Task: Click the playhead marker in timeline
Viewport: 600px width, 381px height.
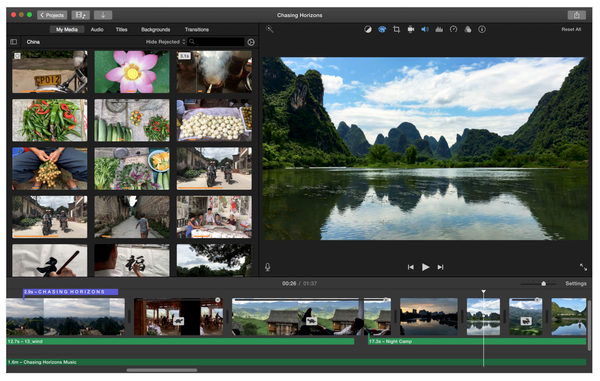Action: (483, 292)
